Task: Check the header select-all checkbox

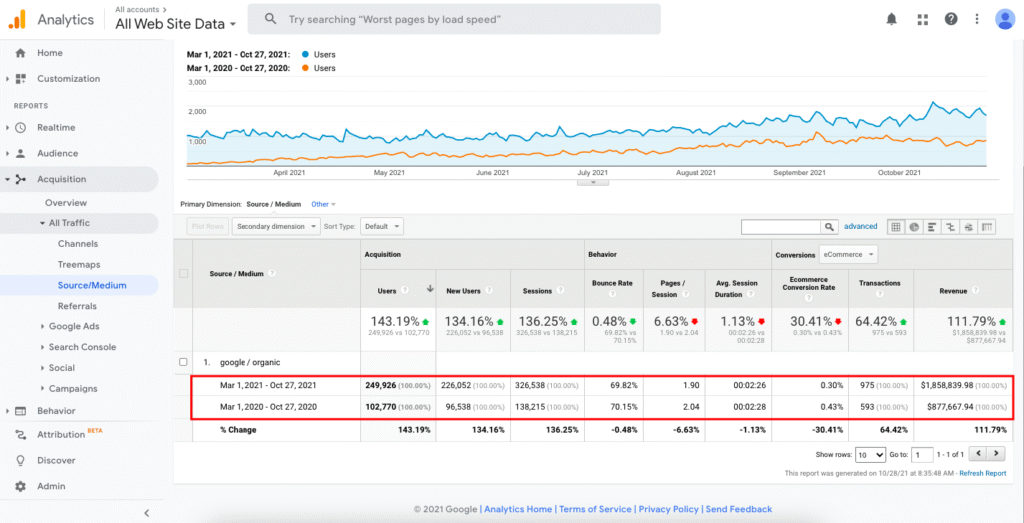Action: tap(183, 274)
